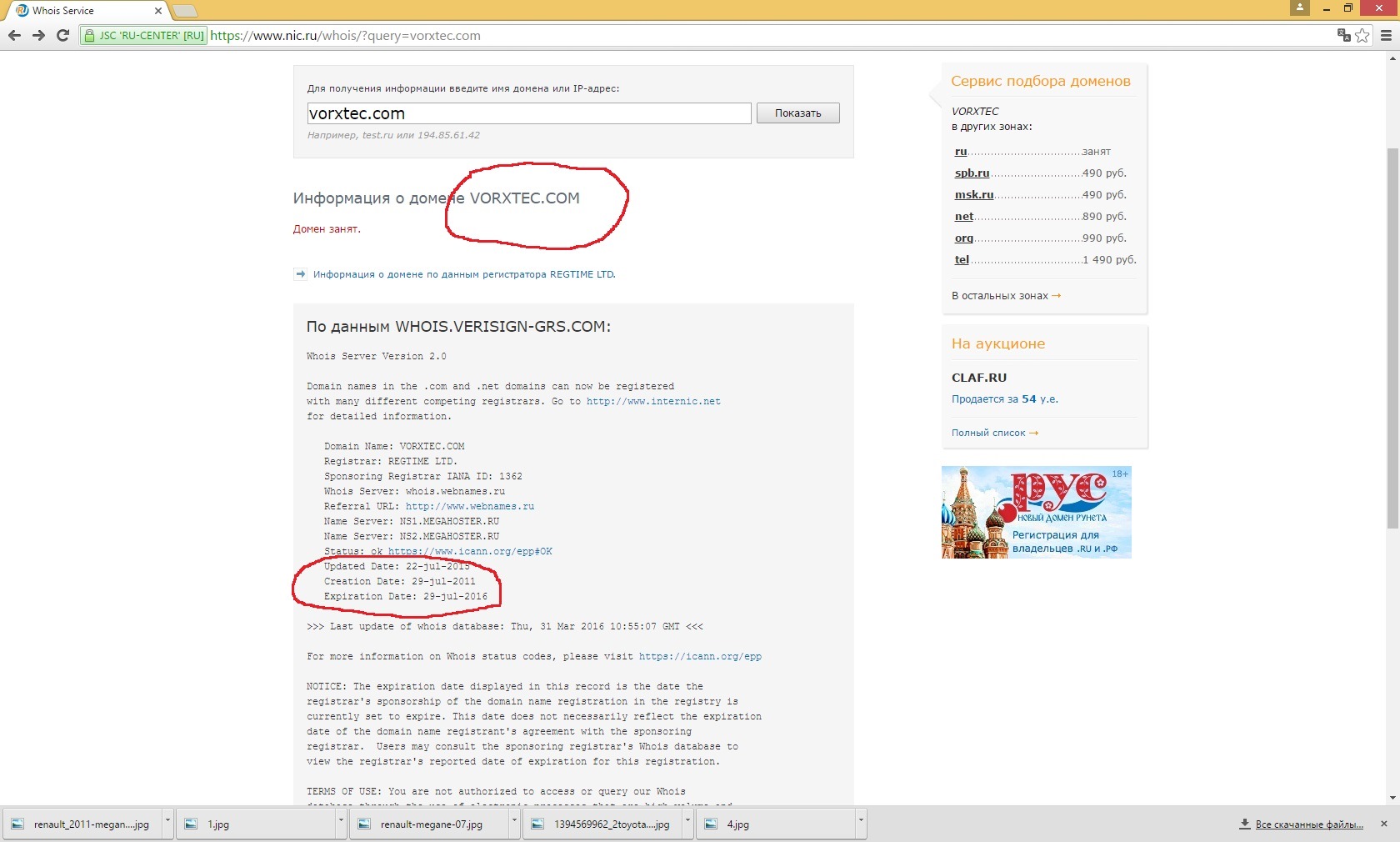Click the Expiration Date: 29-jul-2016 line

[406, 596]
